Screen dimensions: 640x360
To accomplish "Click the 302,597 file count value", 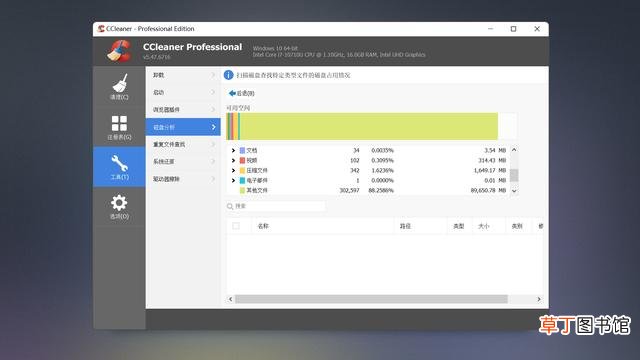I will [x=349, y=190].
